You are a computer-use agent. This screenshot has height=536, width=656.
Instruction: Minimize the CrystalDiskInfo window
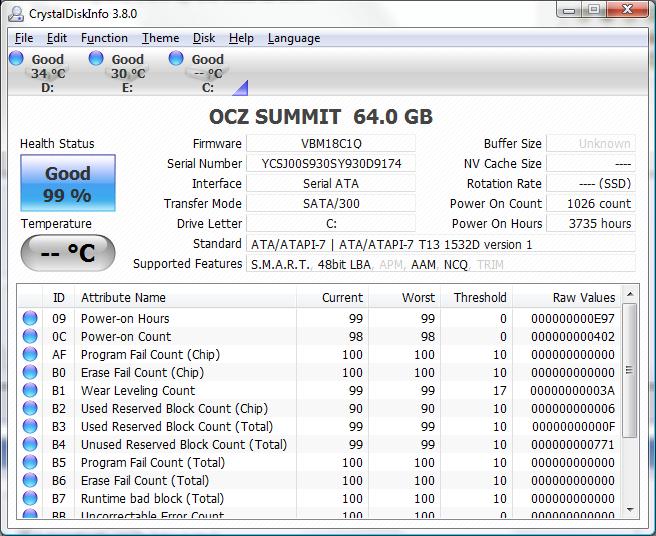pyautogui.click(x=569, y=10)
